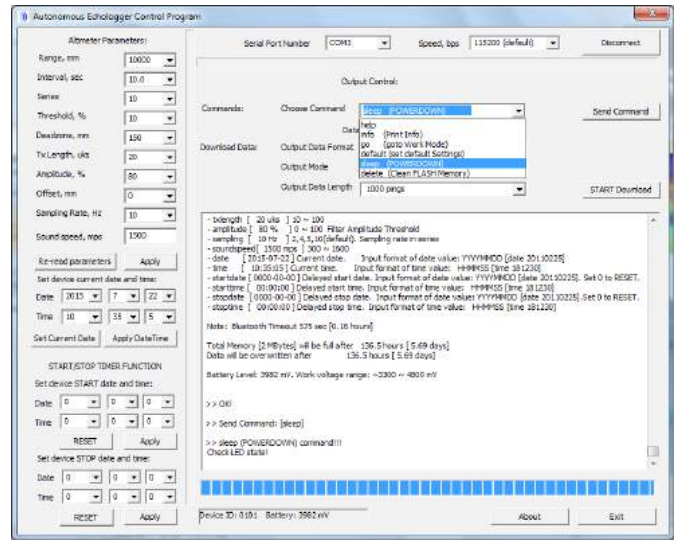Expand the Serial Port Number COM3 dropdown

382,44
